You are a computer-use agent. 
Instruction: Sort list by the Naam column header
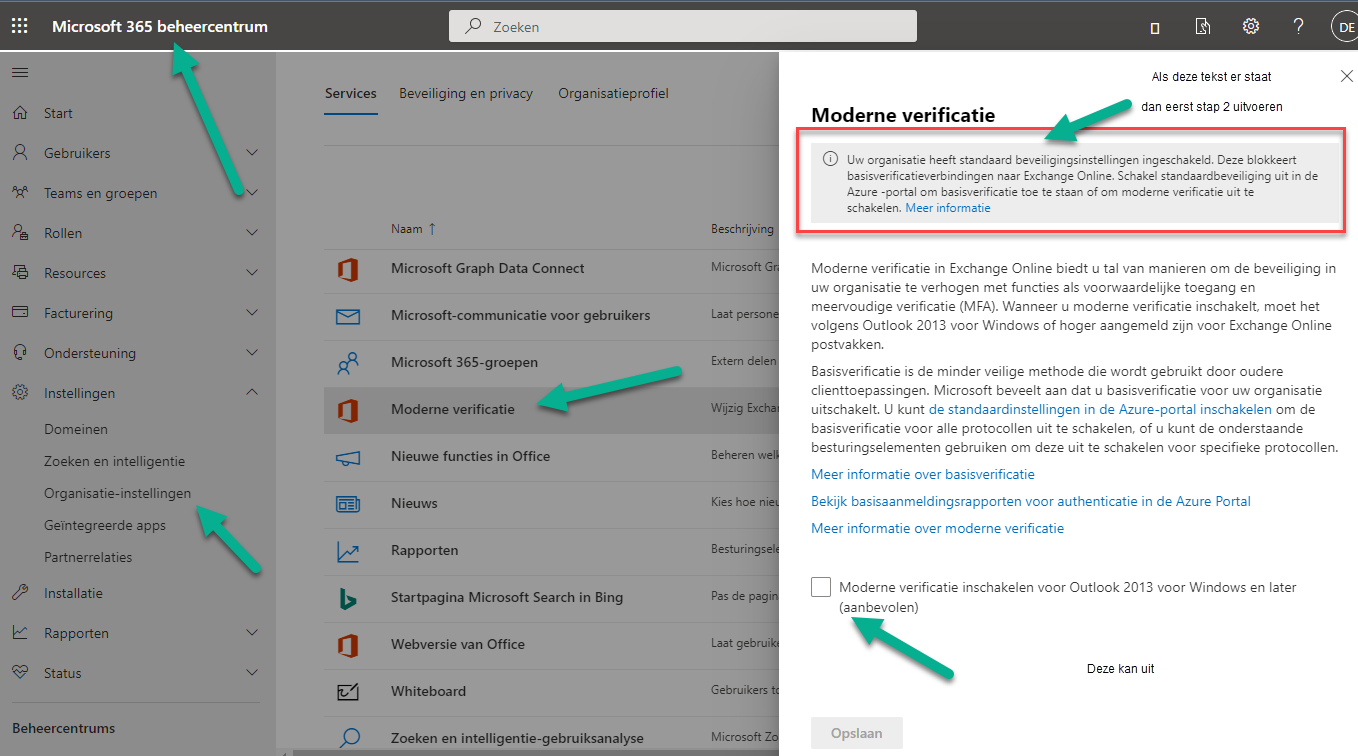pos(413,229)
